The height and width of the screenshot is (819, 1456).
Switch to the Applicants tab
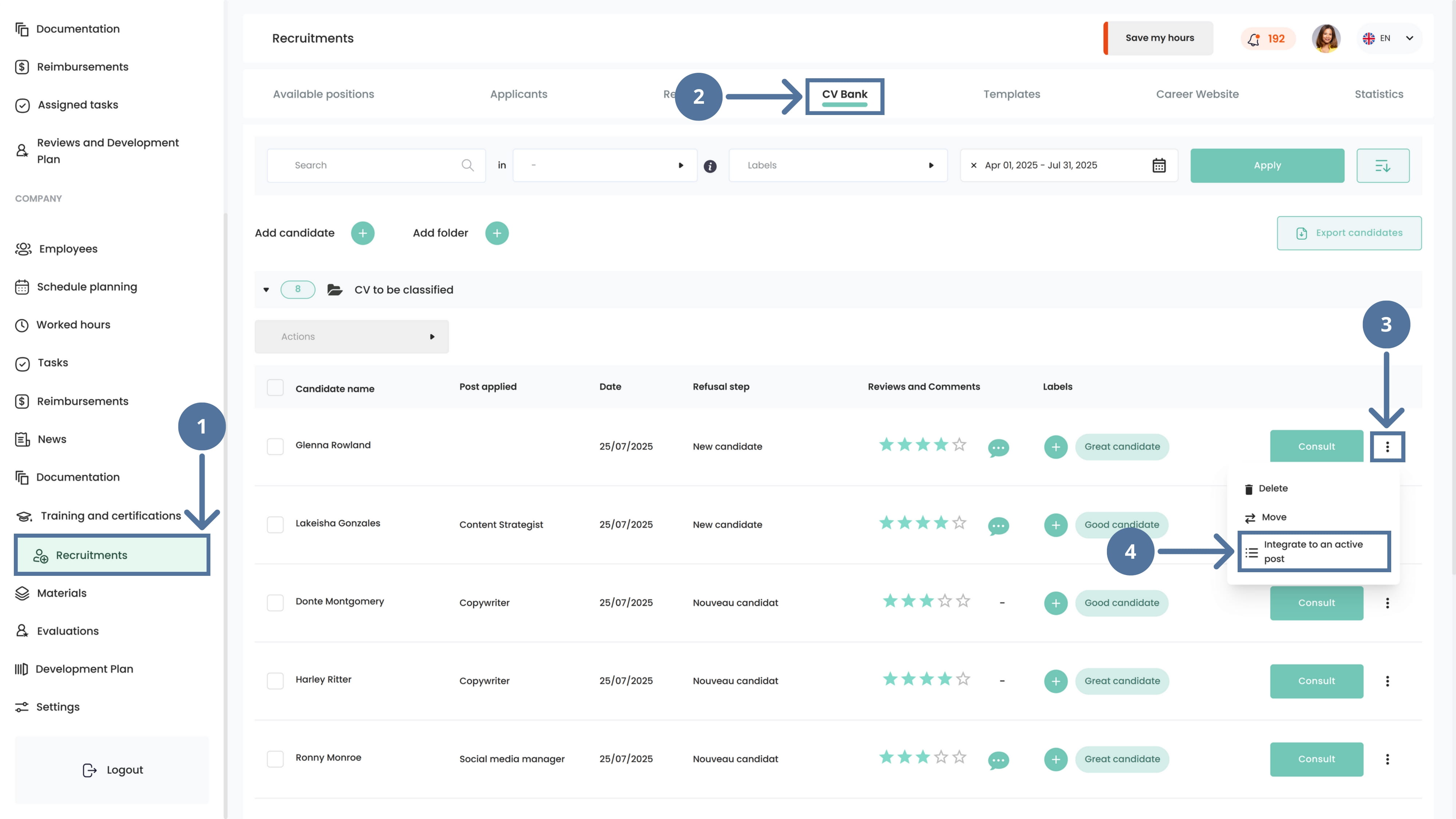(x=518, y=94)
